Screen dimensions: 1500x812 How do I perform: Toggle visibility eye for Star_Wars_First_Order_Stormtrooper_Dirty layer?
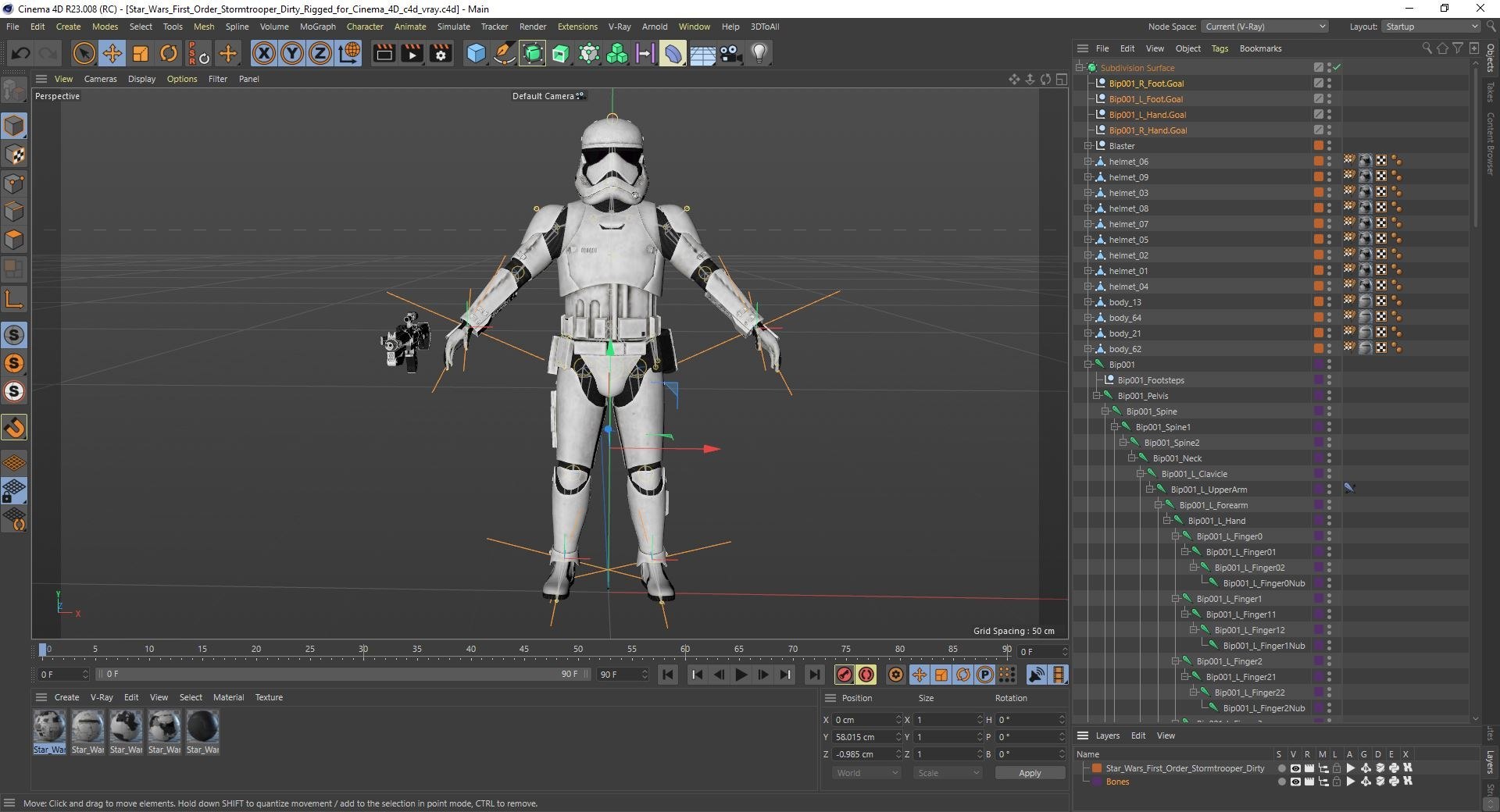[x=1295, y=768]
